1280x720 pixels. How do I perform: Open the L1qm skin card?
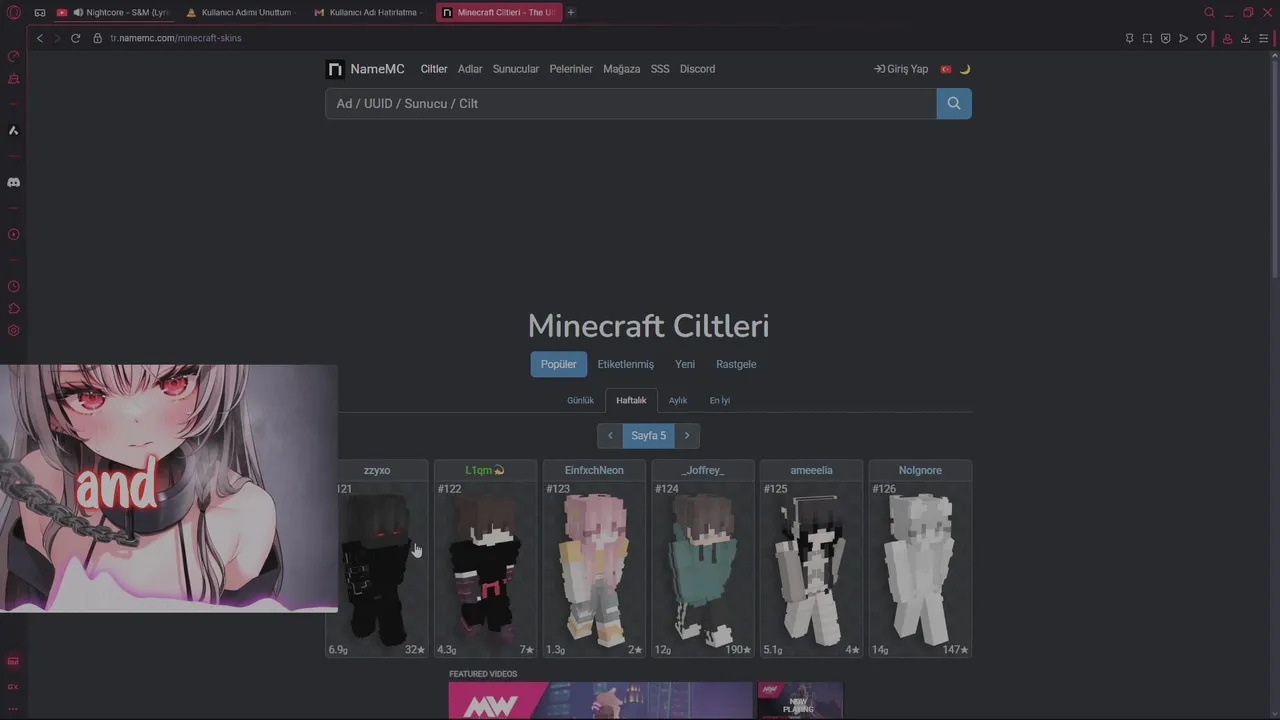pyautogui.click(x=485, y=559)
